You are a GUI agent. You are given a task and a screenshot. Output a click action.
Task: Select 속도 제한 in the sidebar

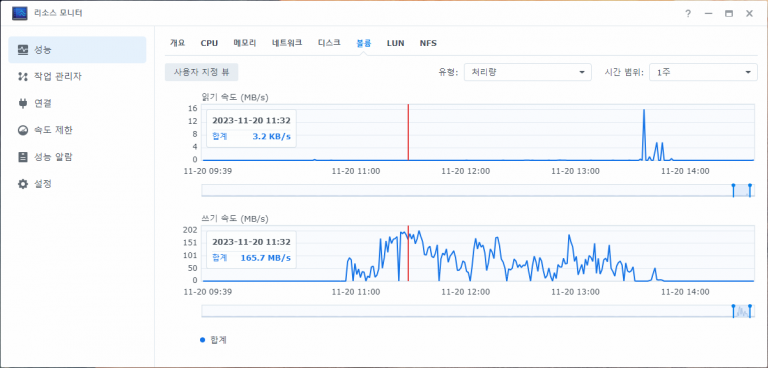pos(77,130)
